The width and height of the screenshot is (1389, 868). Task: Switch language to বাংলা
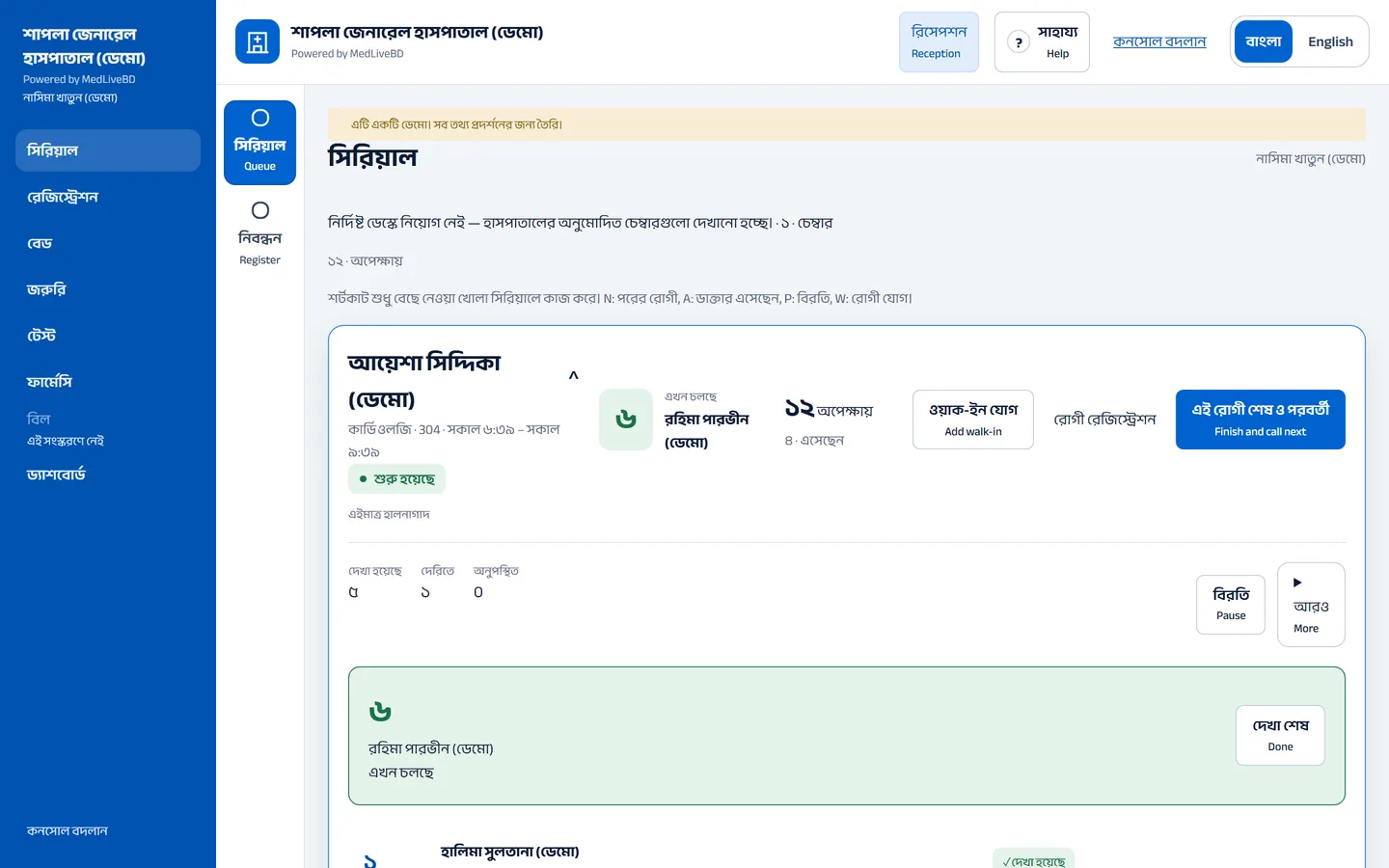click(x=1263, y=41)
